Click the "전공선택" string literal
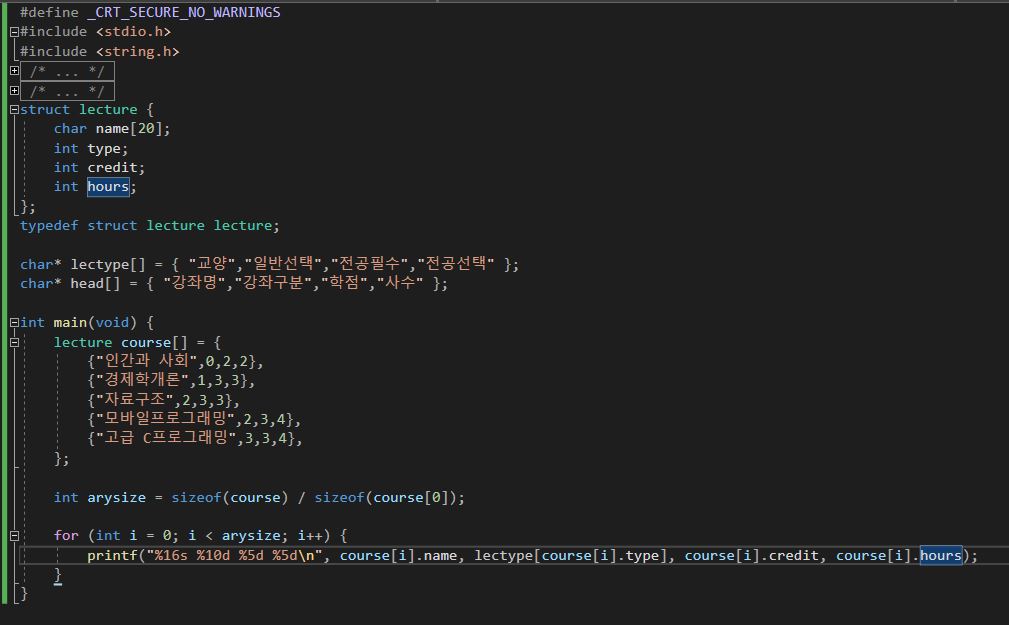This screenshot has height=625, width=1009. (456, 263)
